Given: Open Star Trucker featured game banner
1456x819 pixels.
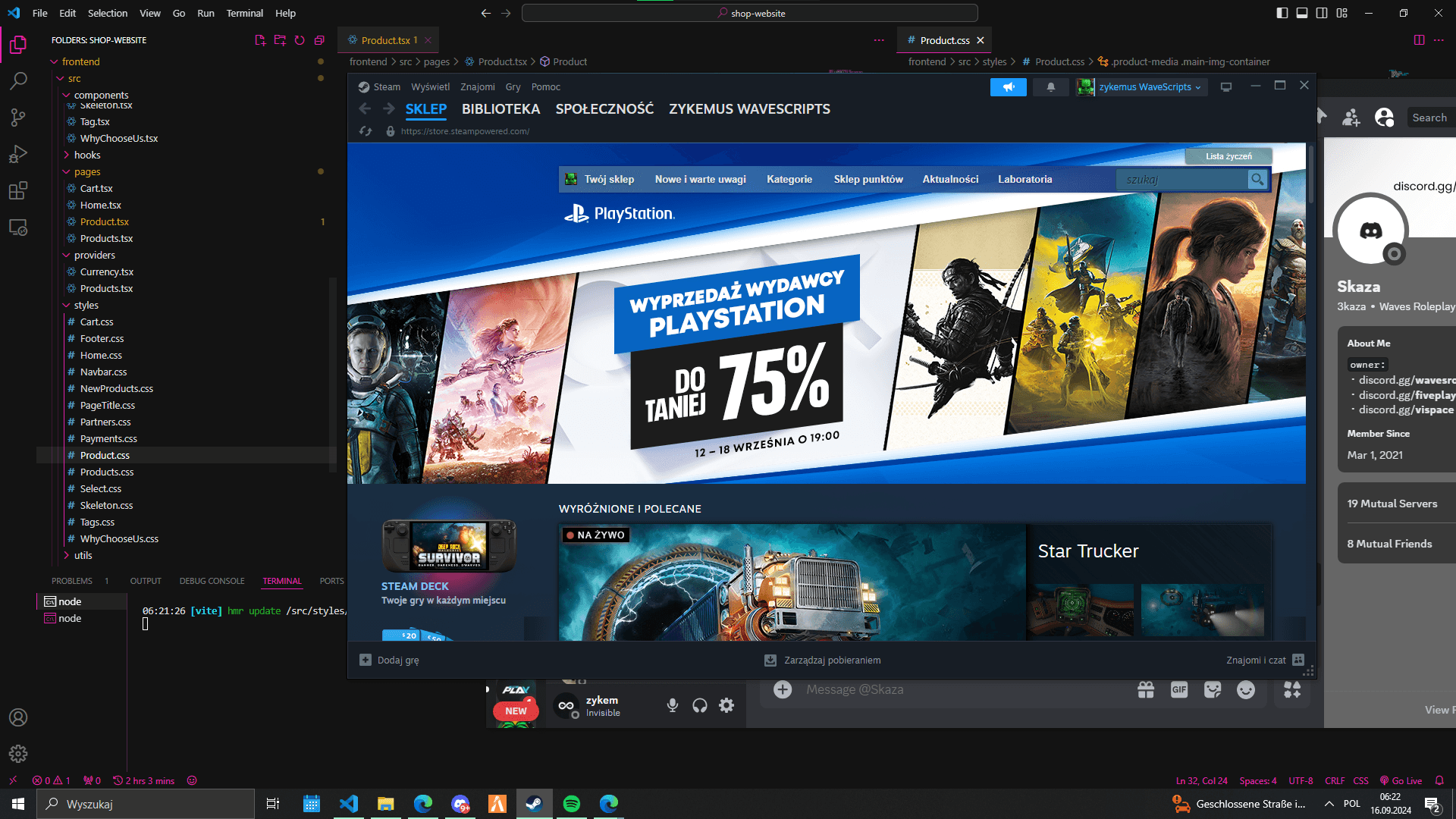Looking at the screenshot, I should pos(915,582).
